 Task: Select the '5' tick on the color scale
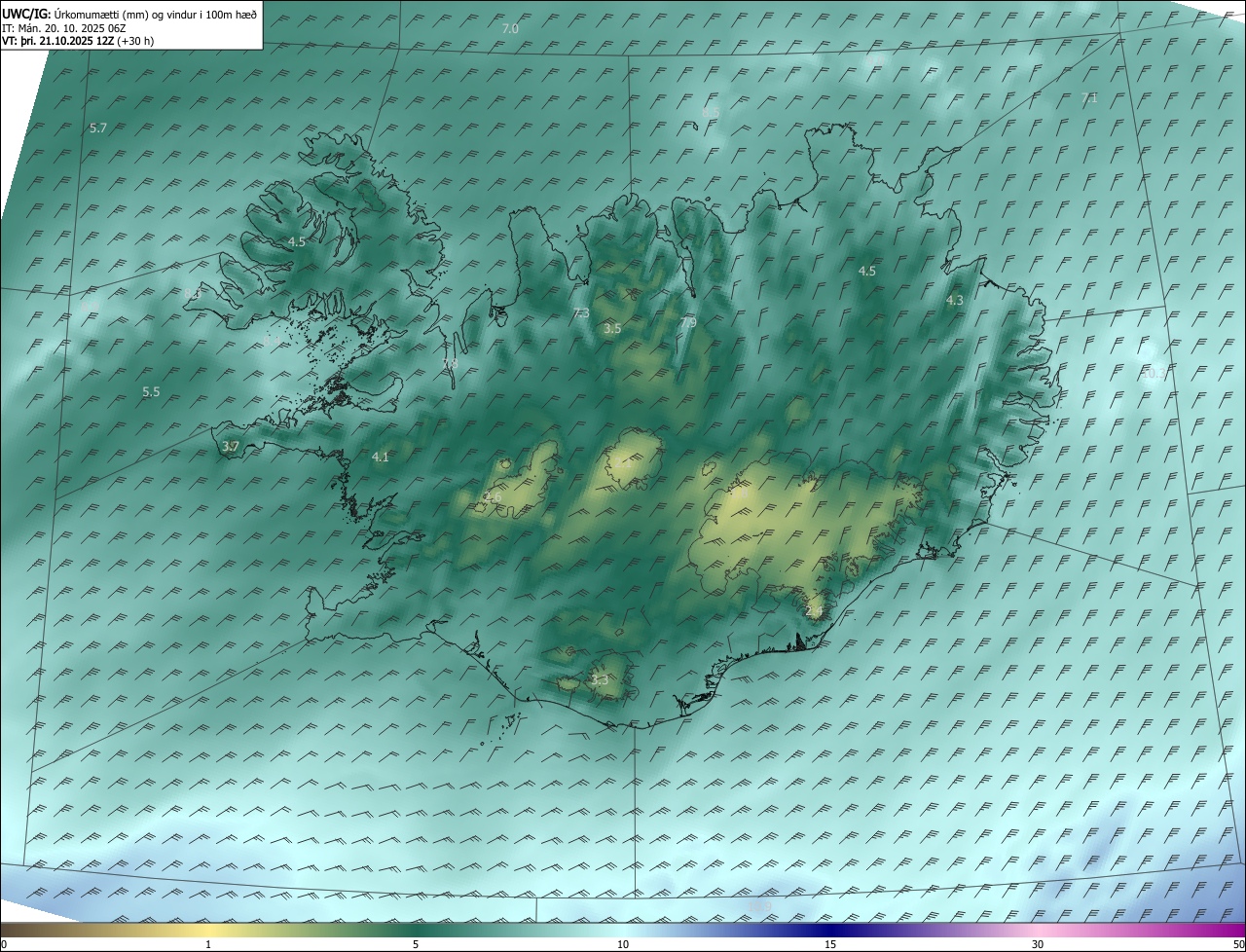click(x=416, y=945)
